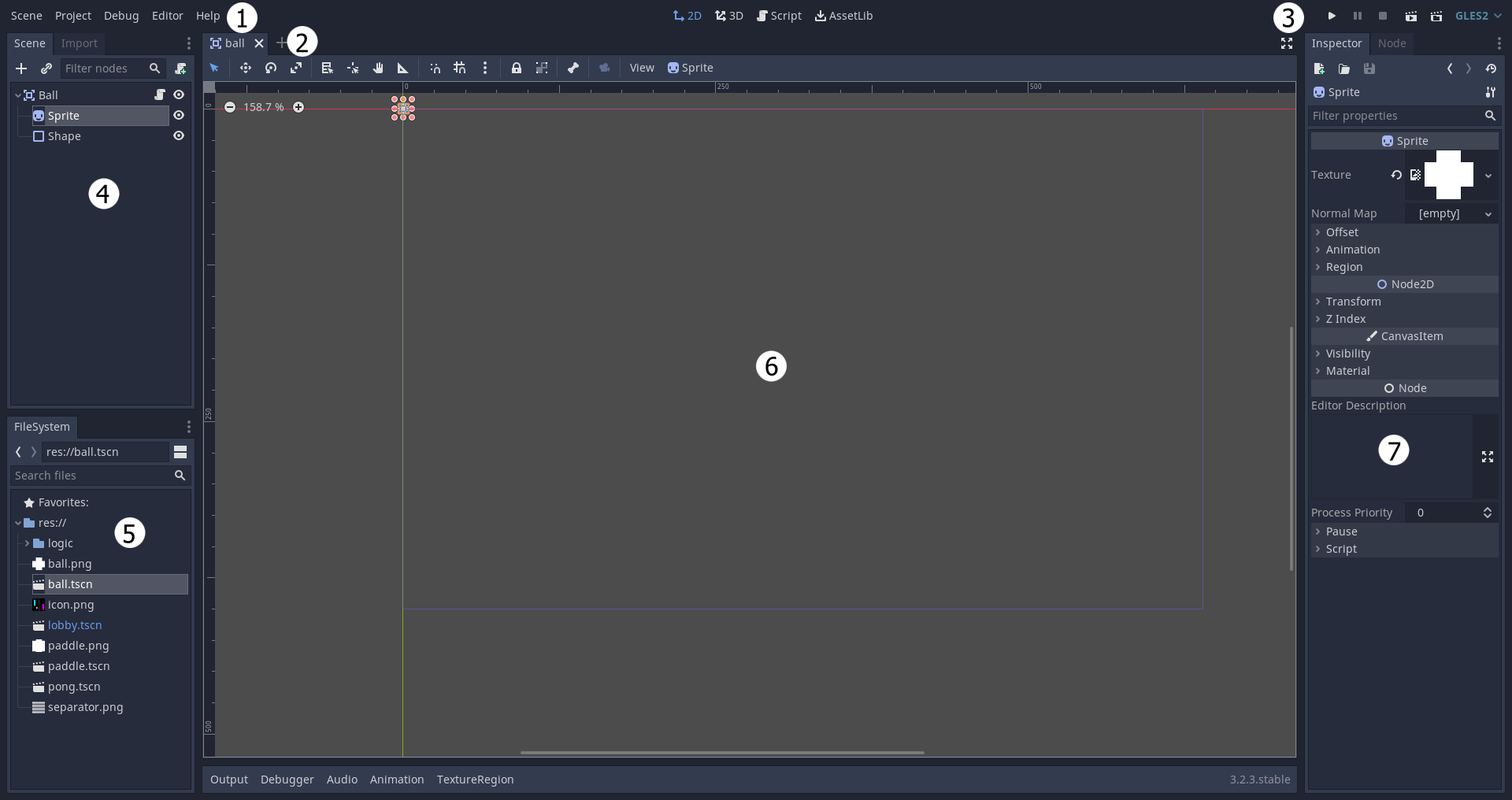Expand the Transform property section
The height and width of the screenshot is (800, 1512).
click(1352, 302)
